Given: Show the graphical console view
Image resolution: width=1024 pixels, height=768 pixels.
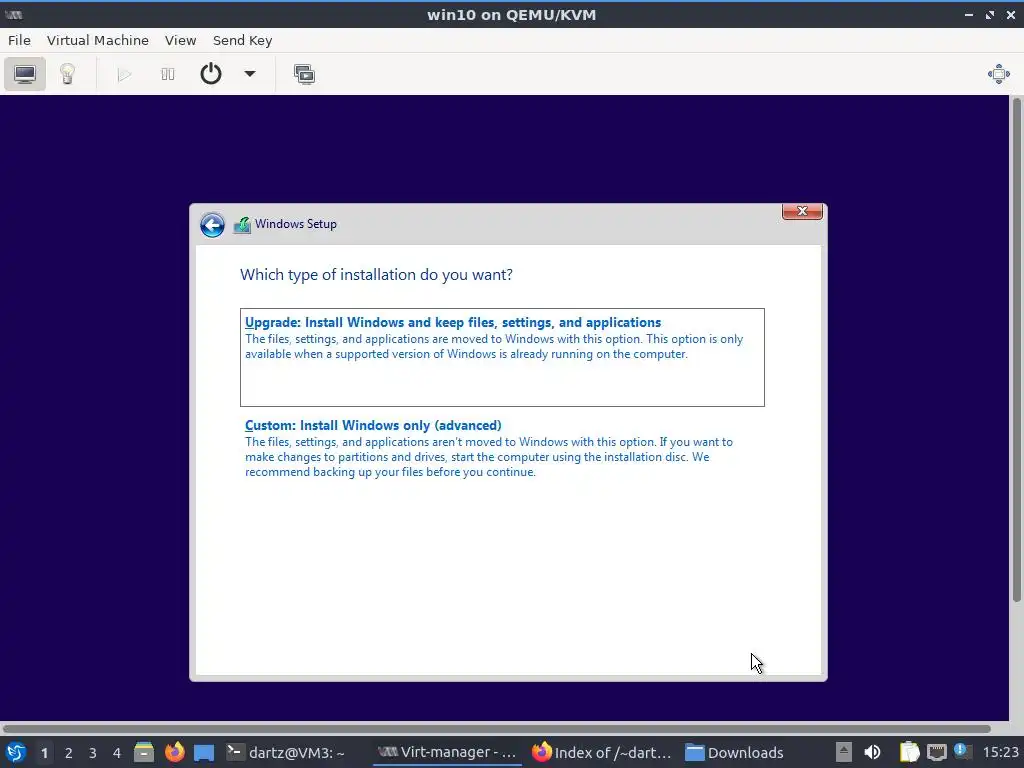Looking at the screenshot, I should point(25,74).
